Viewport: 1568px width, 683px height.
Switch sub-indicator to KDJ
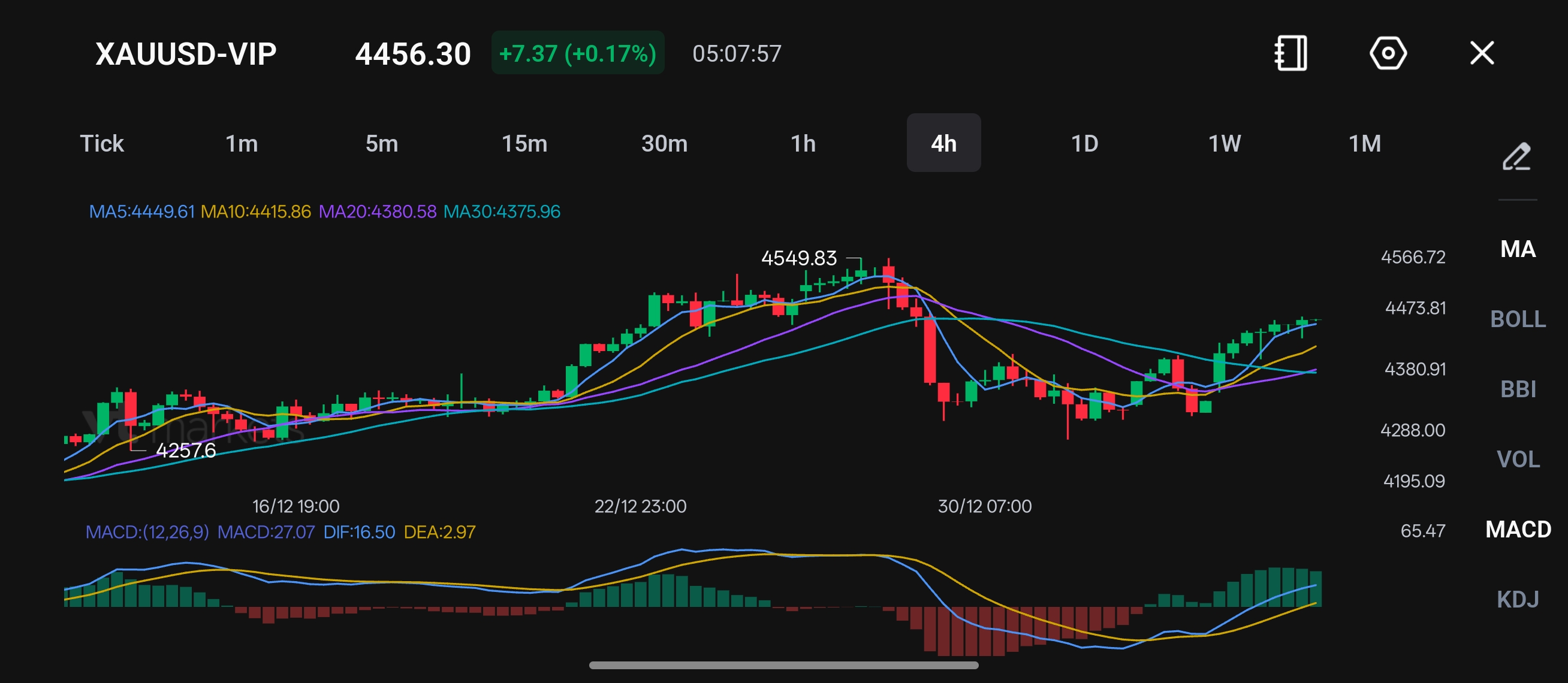(x=1518, y=599)
